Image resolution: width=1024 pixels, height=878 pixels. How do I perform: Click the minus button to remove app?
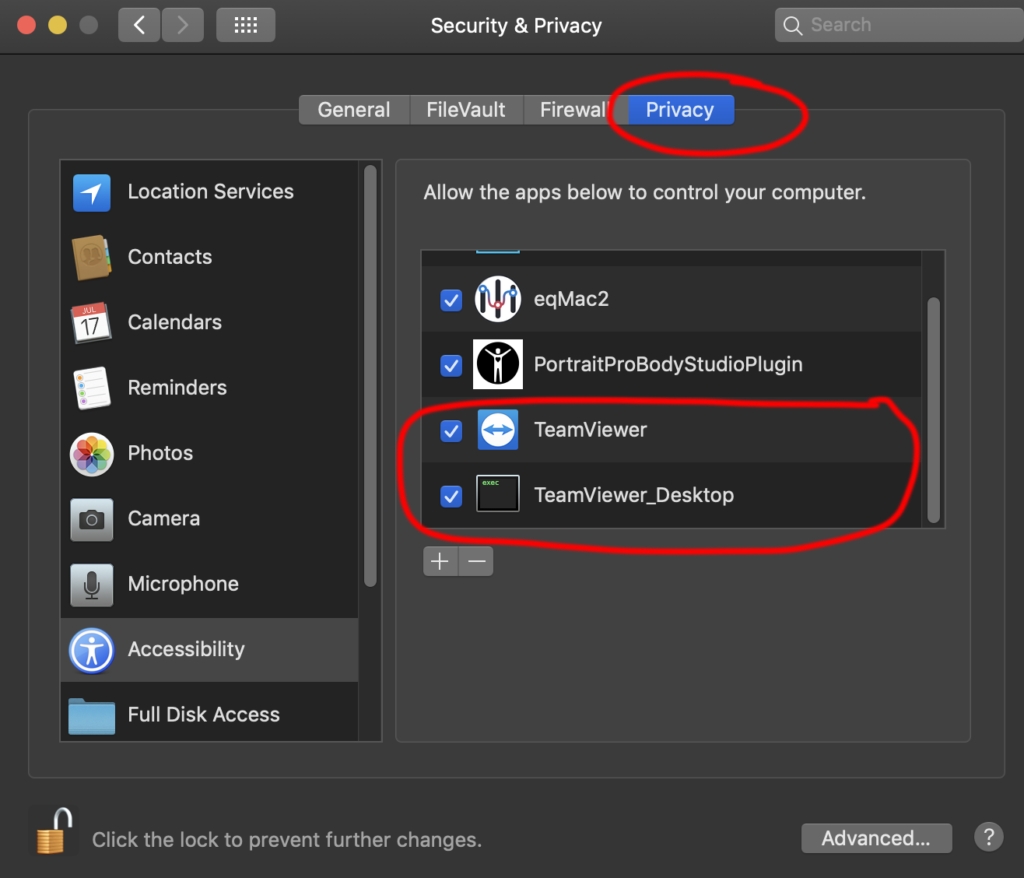point(477,562)
